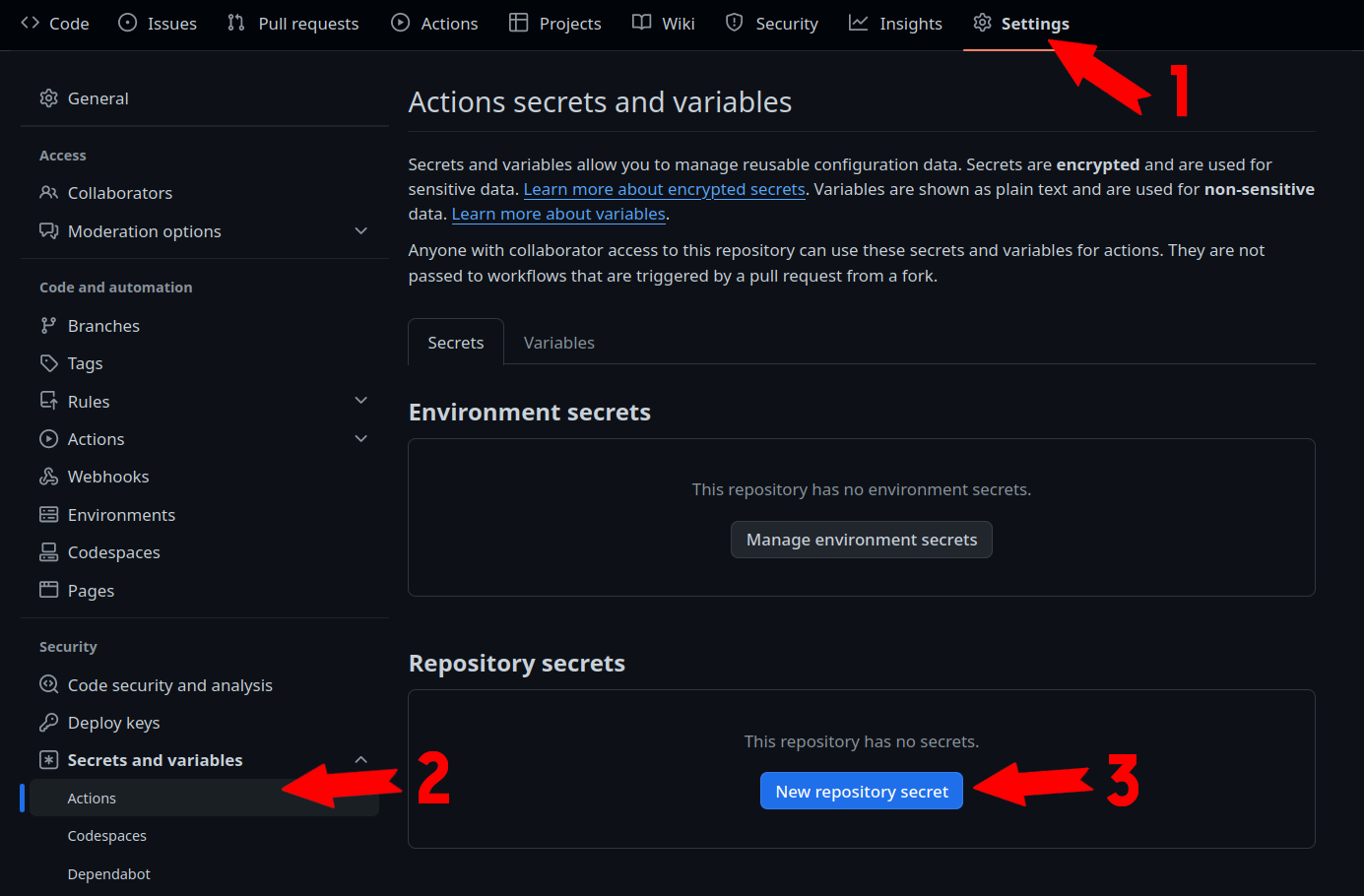Click the Deploy keys key icon
Image resolution: width=1364 pixels, height=896 pixels.
(x=48, y=723)
